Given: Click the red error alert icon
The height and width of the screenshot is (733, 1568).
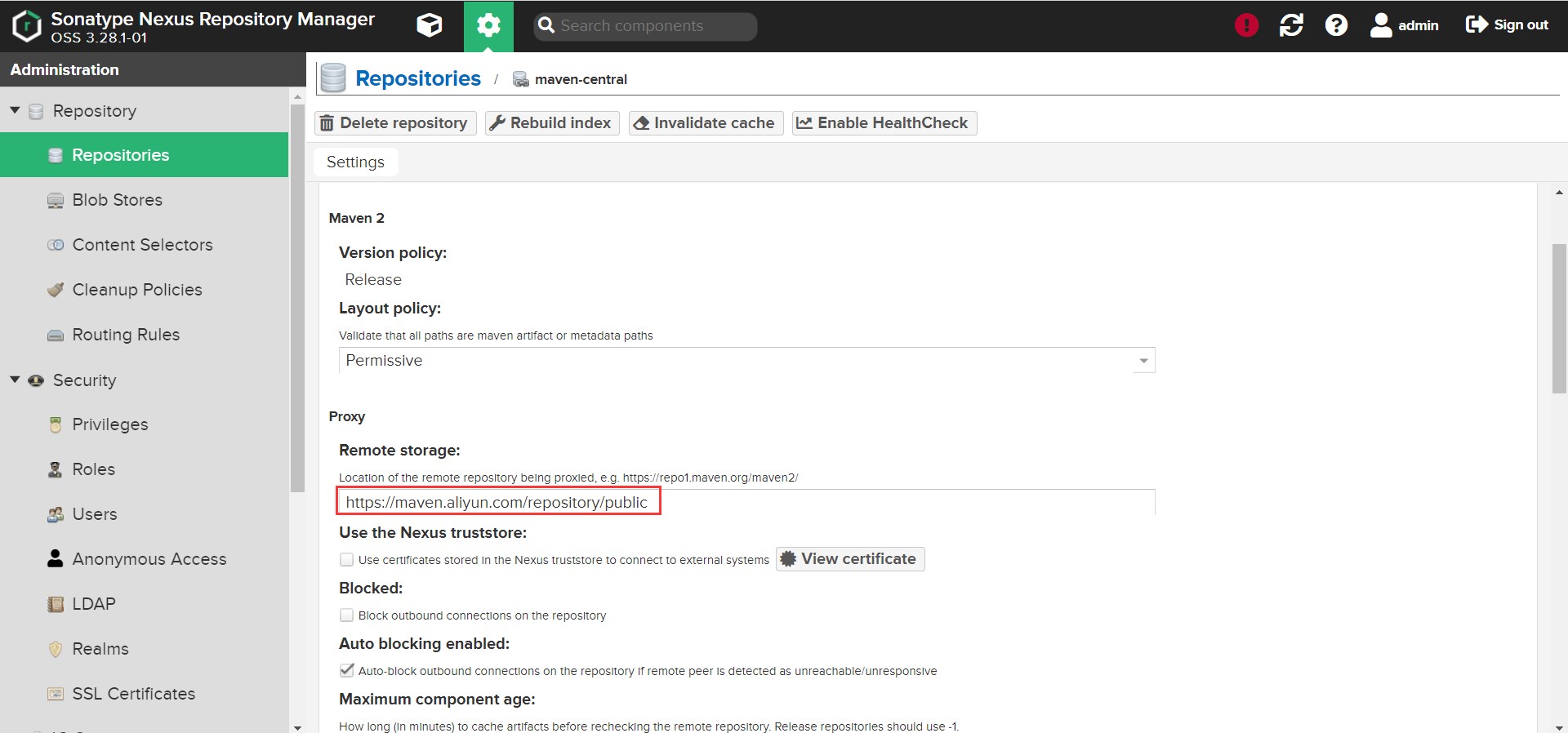Looking at the screenshot, I should tap(1246, 25).
